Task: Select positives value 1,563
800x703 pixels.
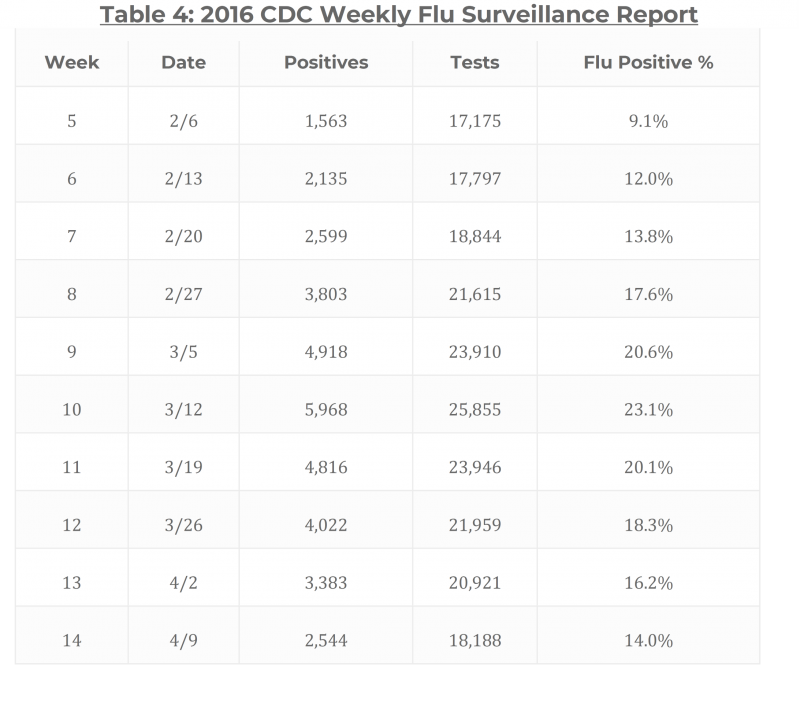Action: pyautogui.click(x=326, y=121)
